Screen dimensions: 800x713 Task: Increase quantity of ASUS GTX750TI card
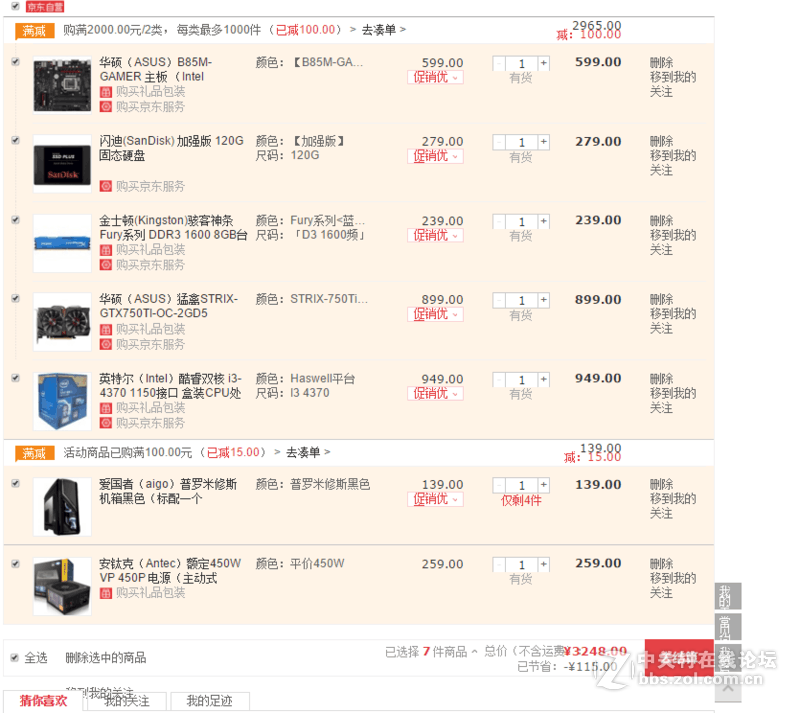pyautogui.click(x=544, y=300)
